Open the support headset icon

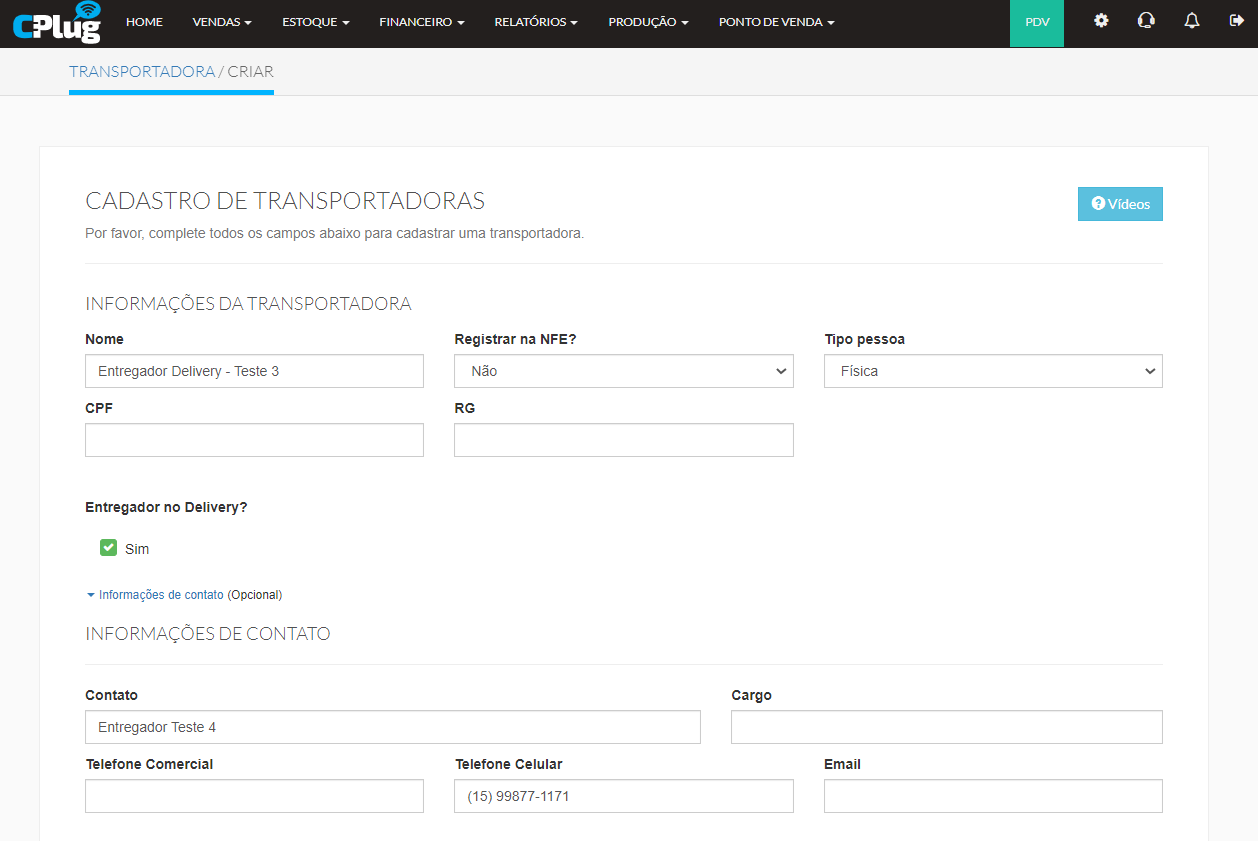1146,20
